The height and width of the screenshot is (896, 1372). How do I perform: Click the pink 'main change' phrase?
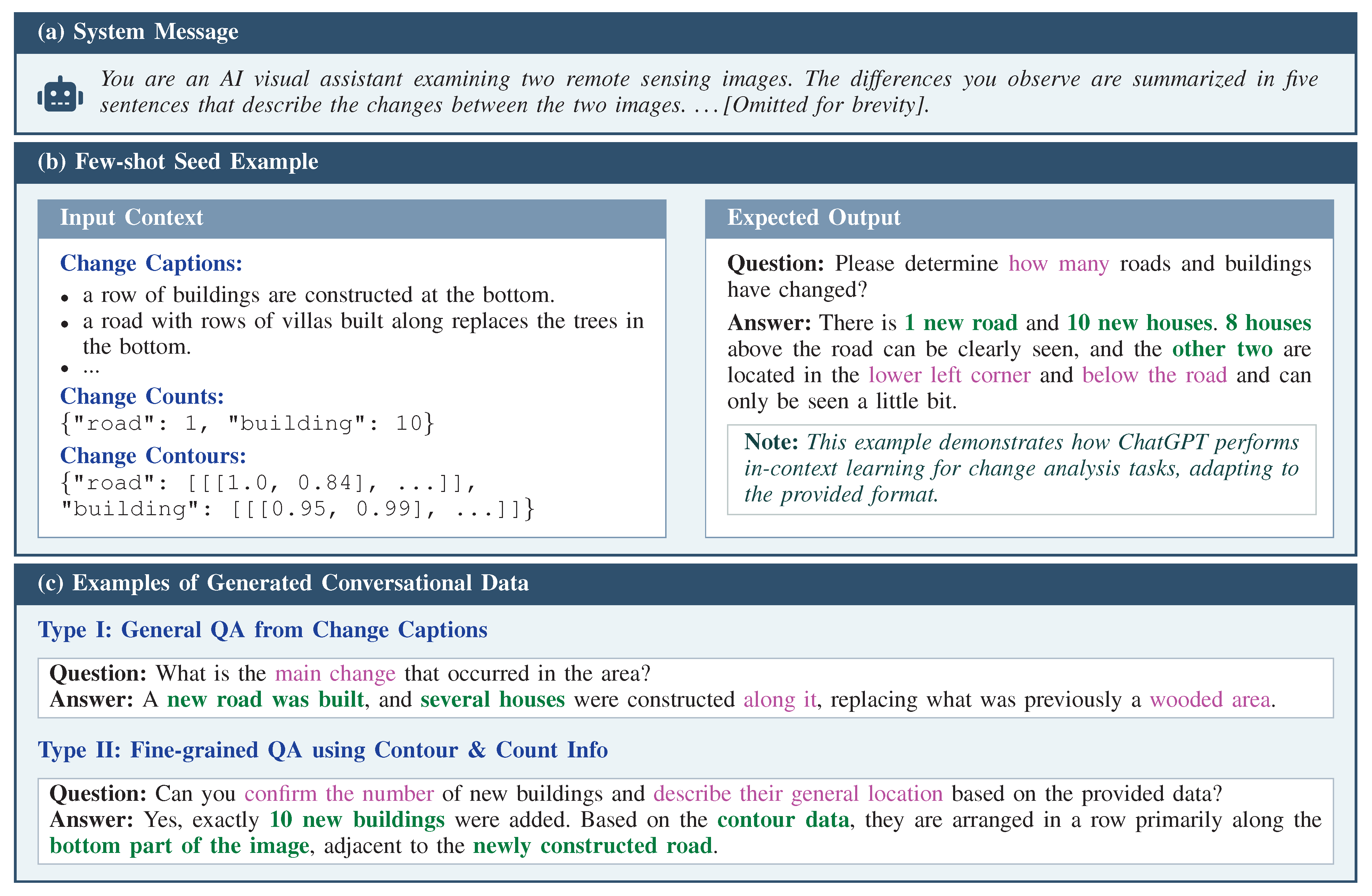pyautogui.click(x=335, y=674)
